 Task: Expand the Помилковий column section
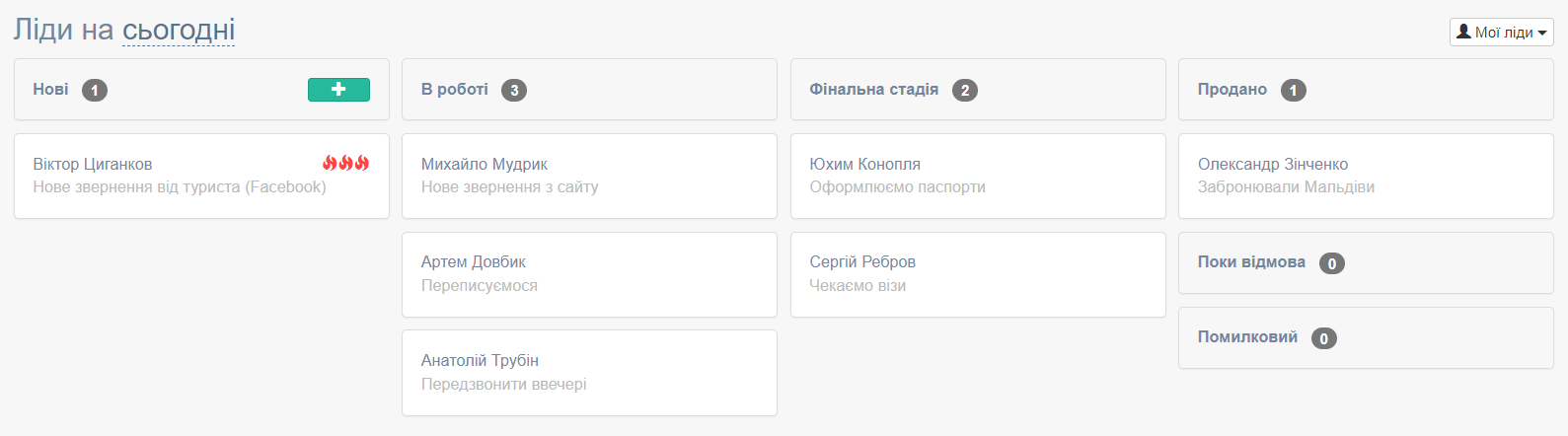pos(1366,337)
